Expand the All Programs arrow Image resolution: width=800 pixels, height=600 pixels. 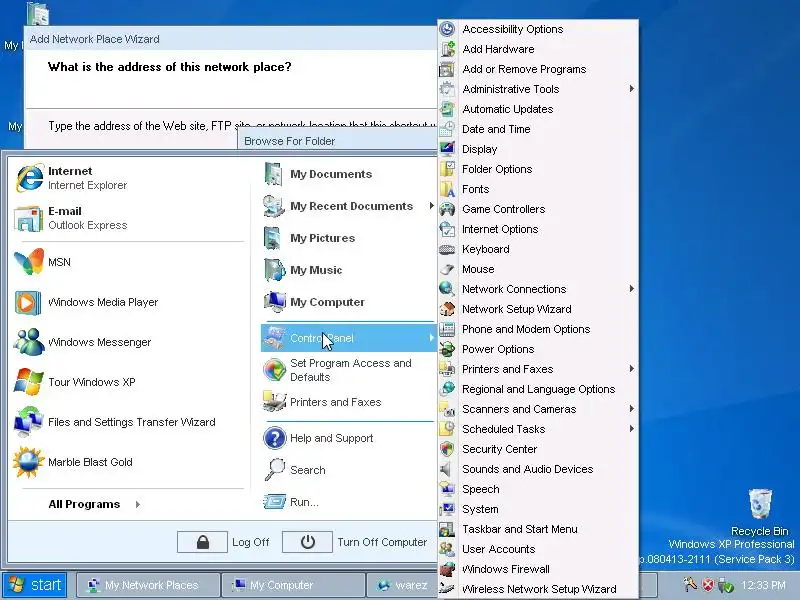click(x=138, y=504)
